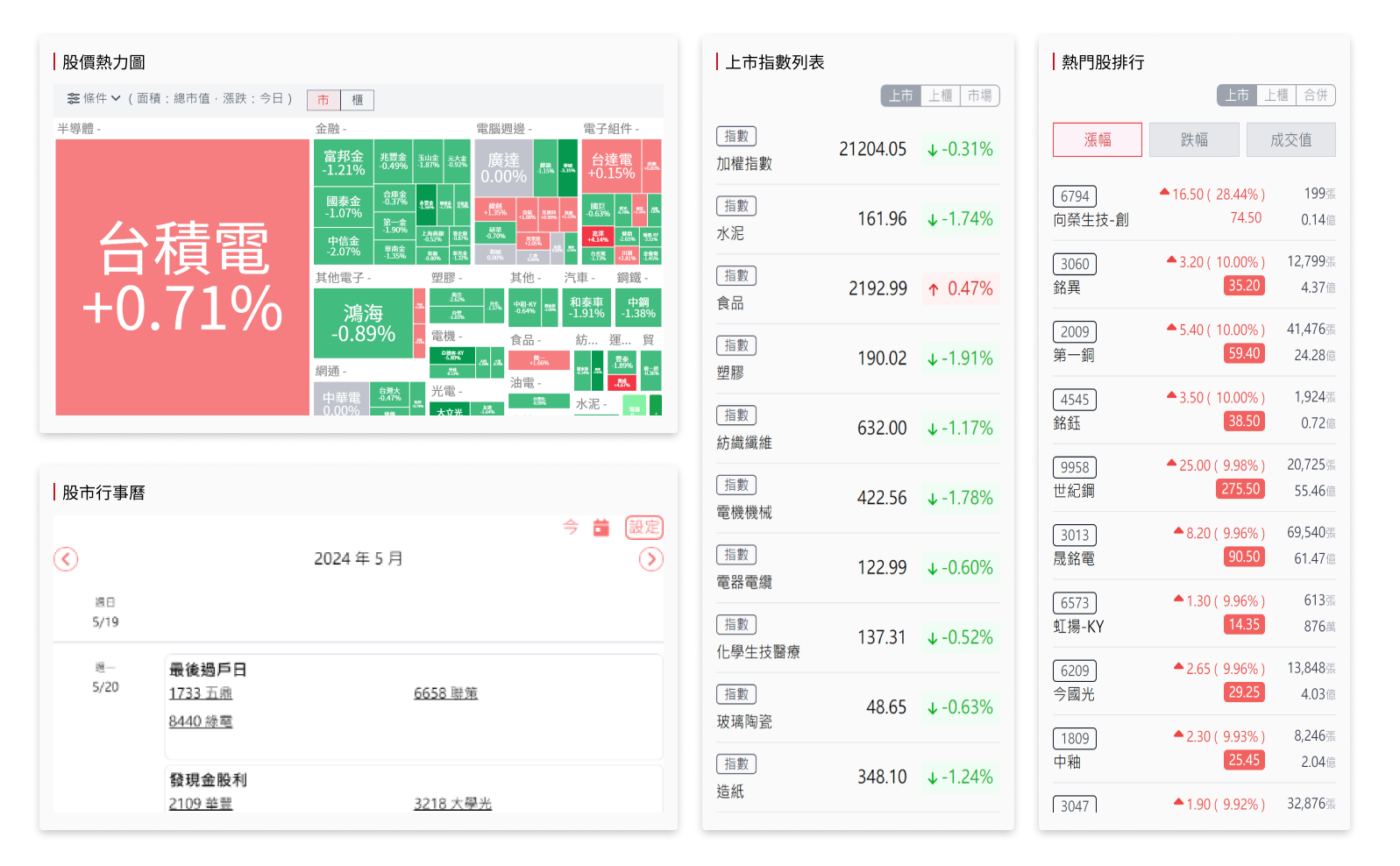Open the 設定 calendar settings button

(644, 527)
